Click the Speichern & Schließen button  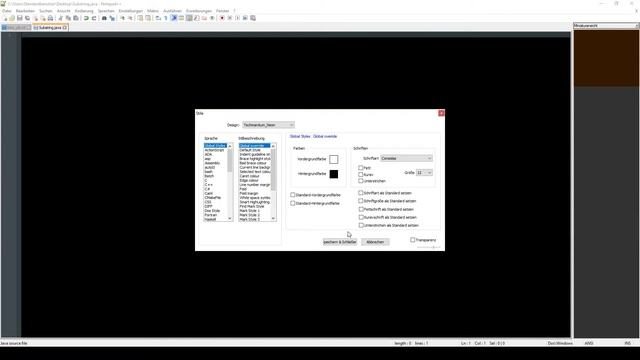click(340, 242)
